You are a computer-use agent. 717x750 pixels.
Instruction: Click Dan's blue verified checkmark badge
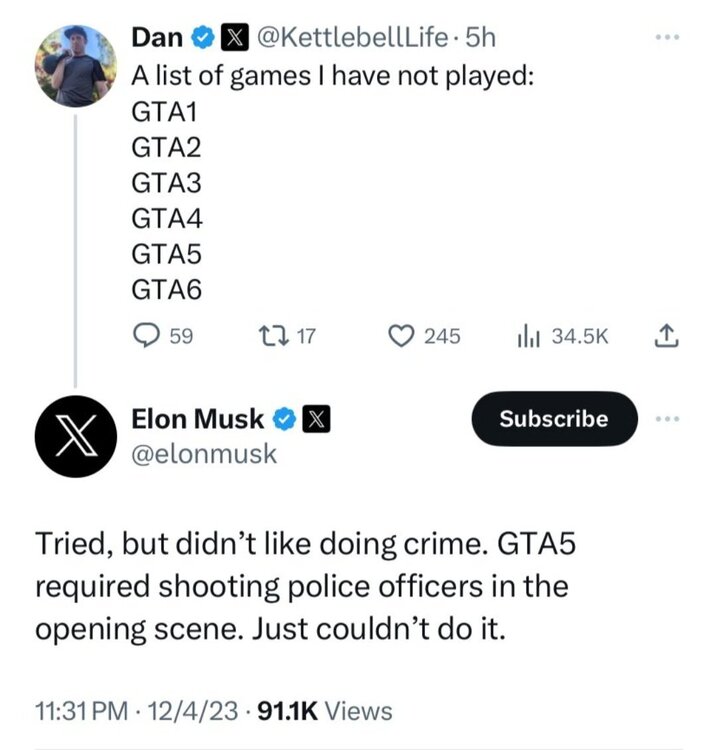(202, 39)
